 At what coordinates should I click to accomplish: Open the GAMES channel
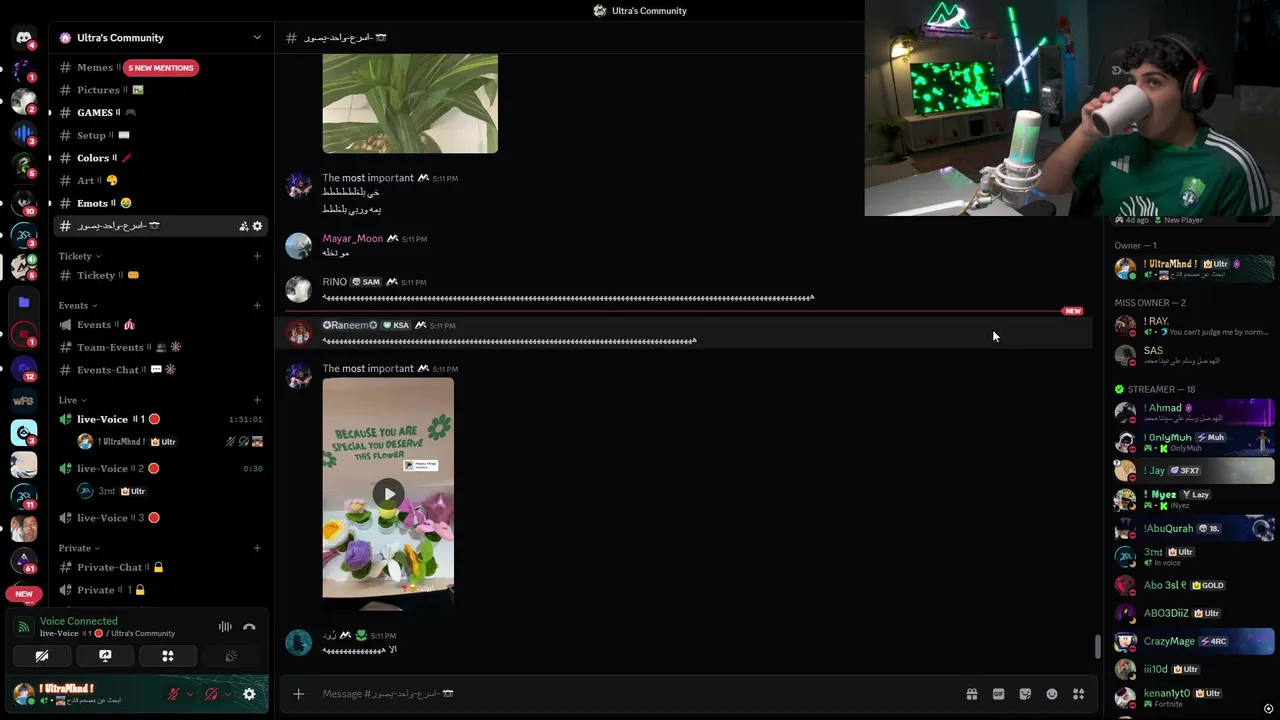(x=161, y=113)
